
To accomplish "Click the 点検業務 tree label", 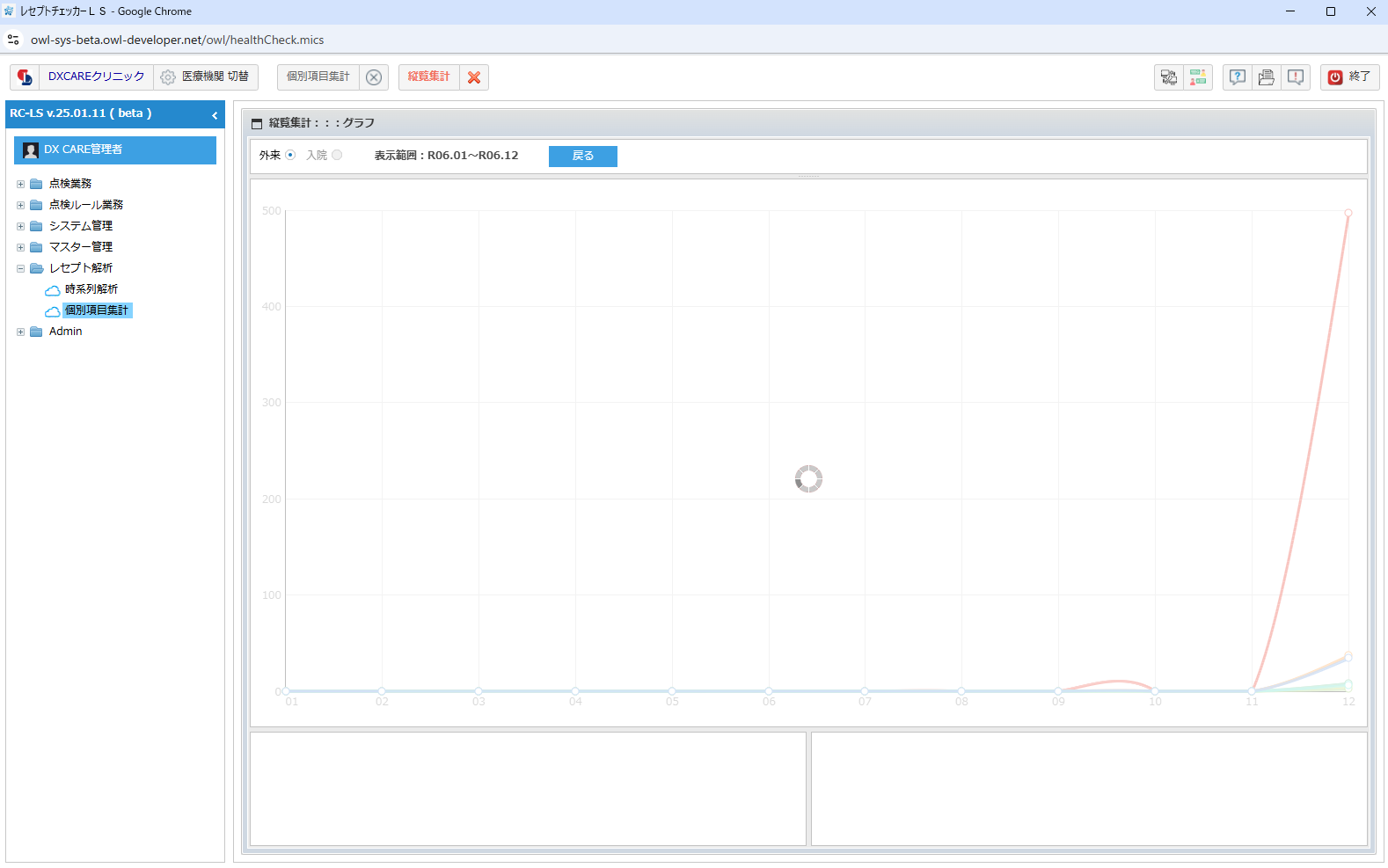I will tap(70, 184).
